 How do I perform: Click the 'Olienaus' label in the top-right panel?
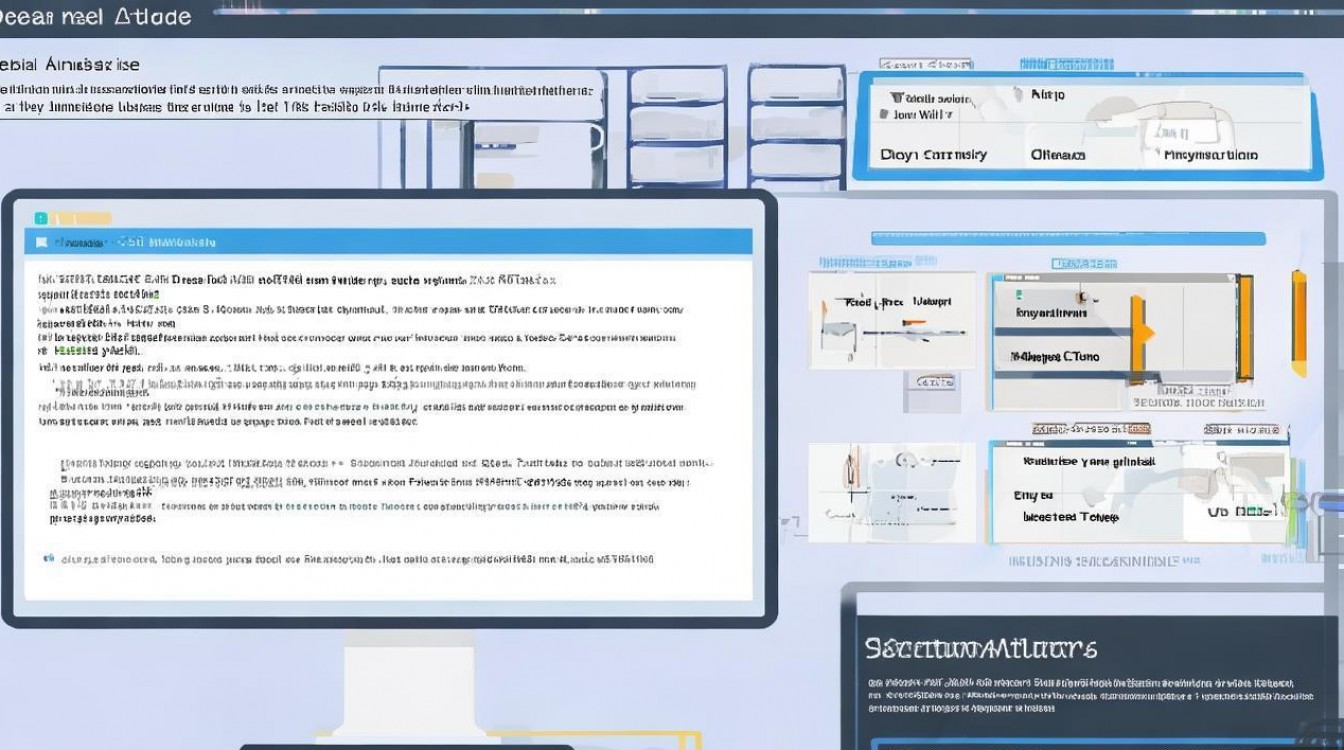tap(1058, 155)
